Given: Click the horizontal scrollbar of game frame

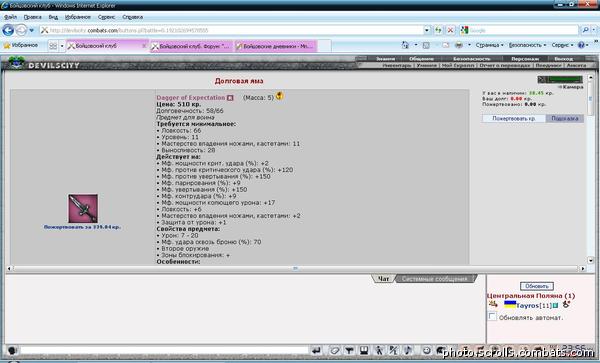Looking at the screenshot, I should pos(295,269).
